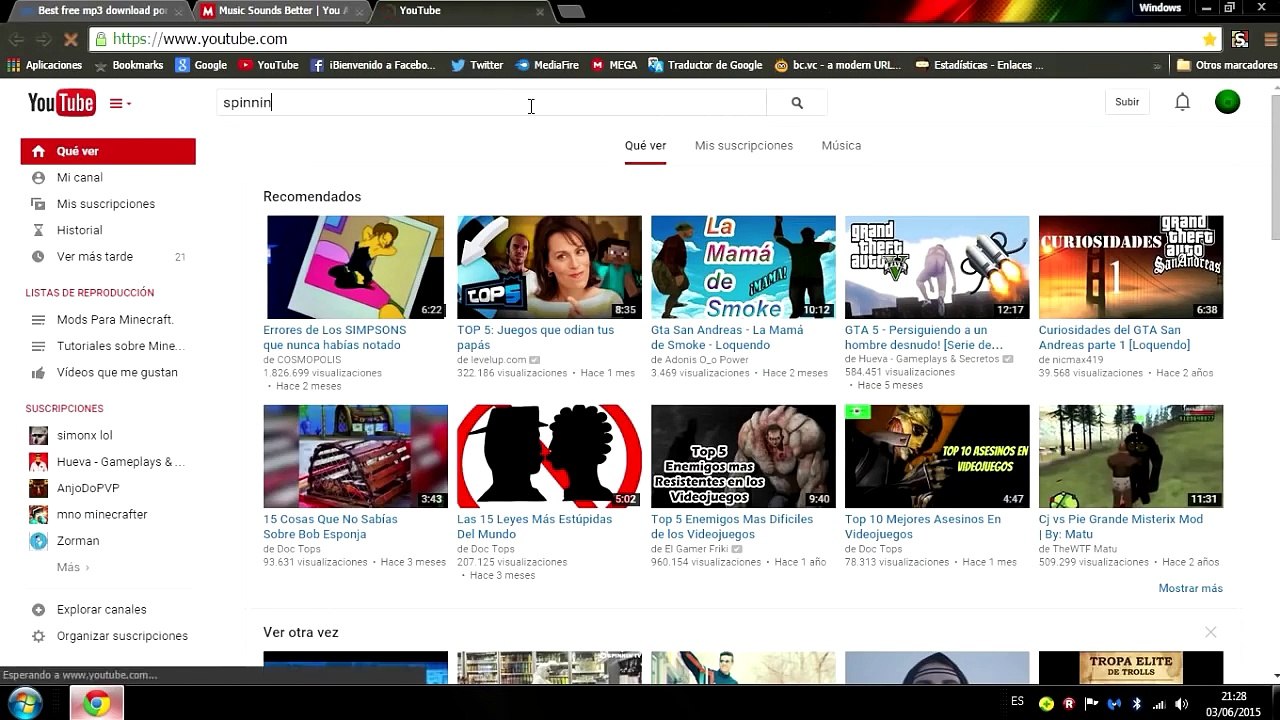Open the notifications bell
Viewport: 1280px width, 720px height.
pos(1182,102)
